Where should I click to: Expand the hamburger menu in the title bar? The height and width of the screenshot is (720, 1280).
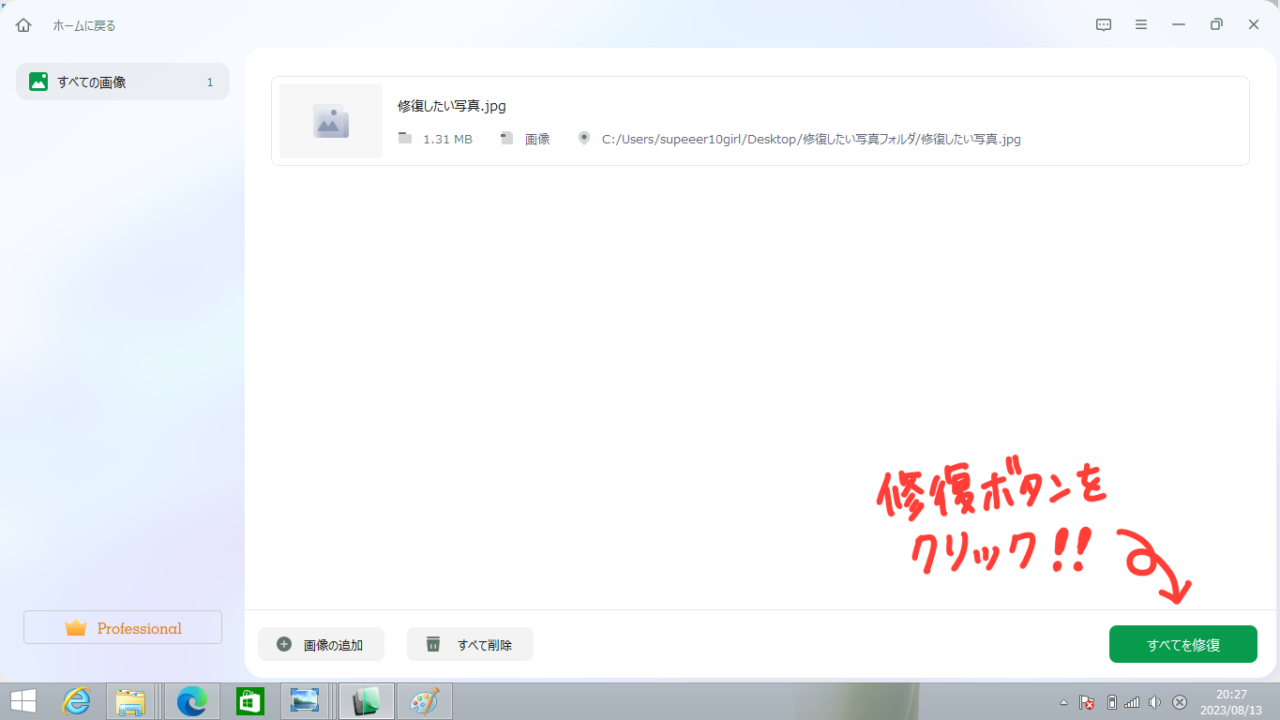tap(1141, 24)
